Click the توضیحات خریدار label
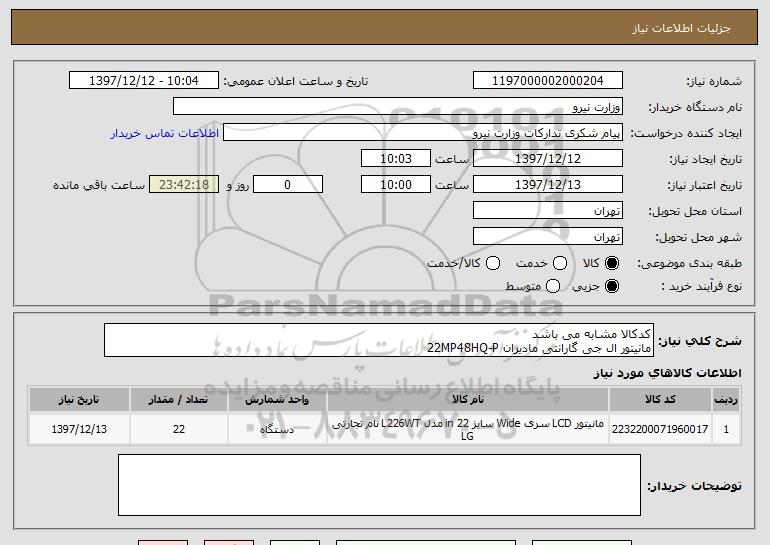Screen dimensions: 770x545 point(694,486)
